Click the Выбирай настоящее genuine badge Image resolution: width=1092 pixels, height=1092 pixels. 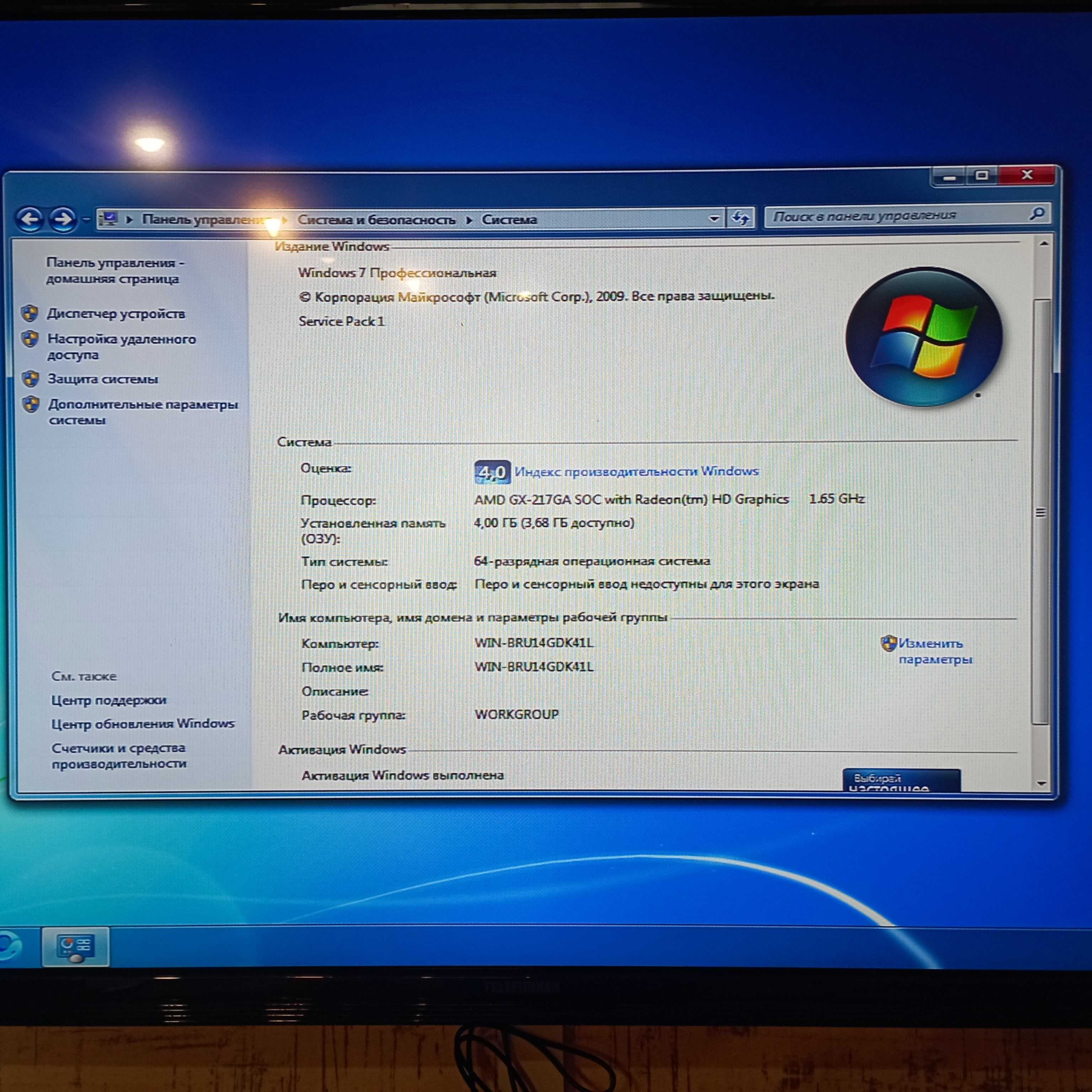pyautogui.click(x=901, y=781)
